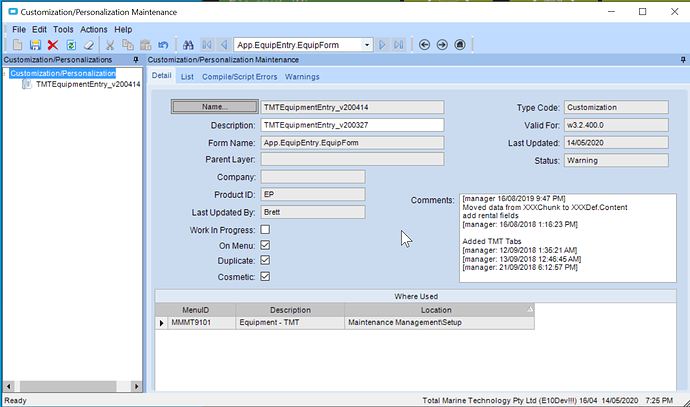Select TMTEquipmentEntry_v200414 in the tree
Viewport: 690px width, 407px height.
click(87, 85)
